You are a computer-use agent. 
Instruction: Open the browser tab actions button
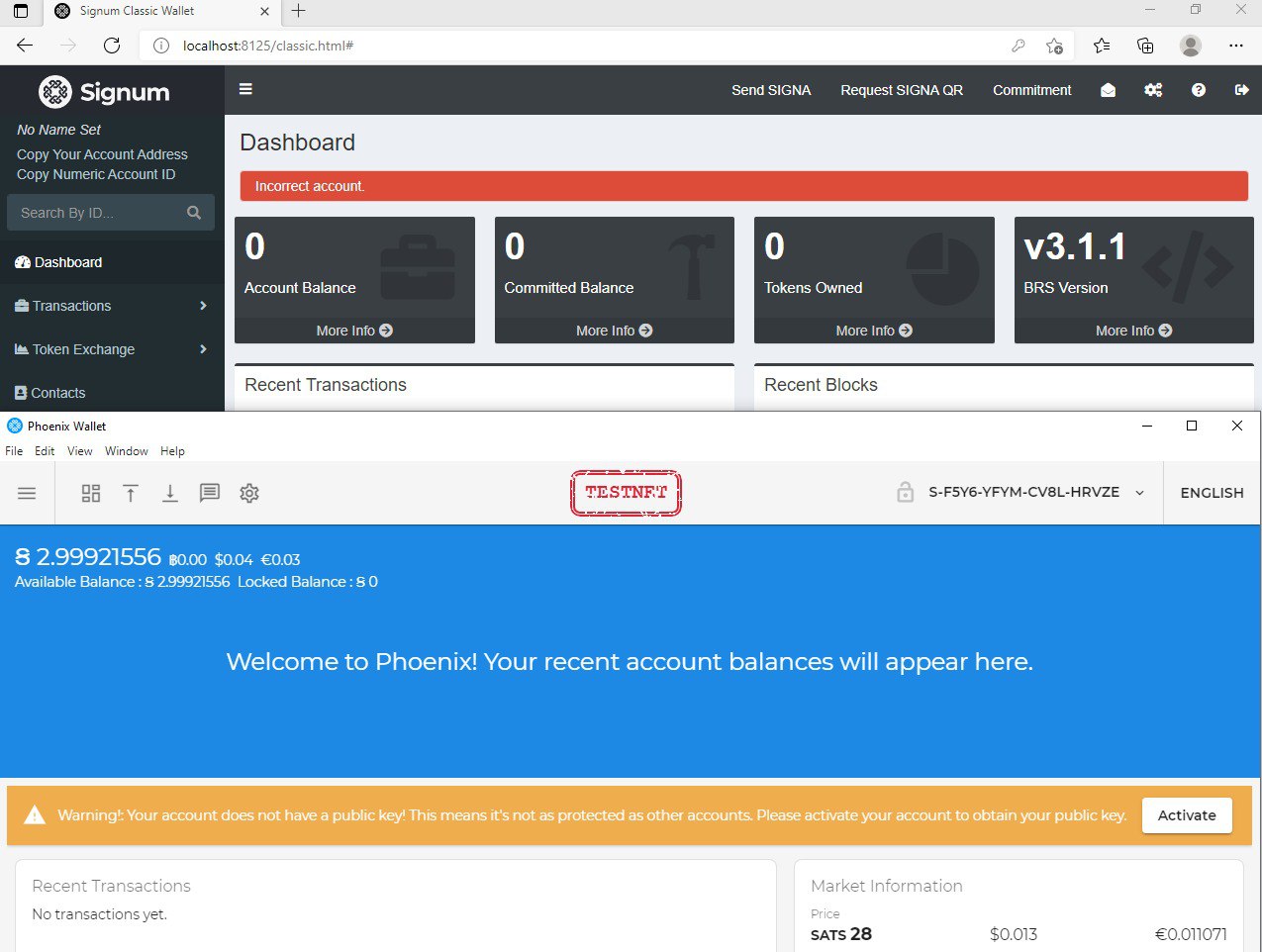pos(21,12)
